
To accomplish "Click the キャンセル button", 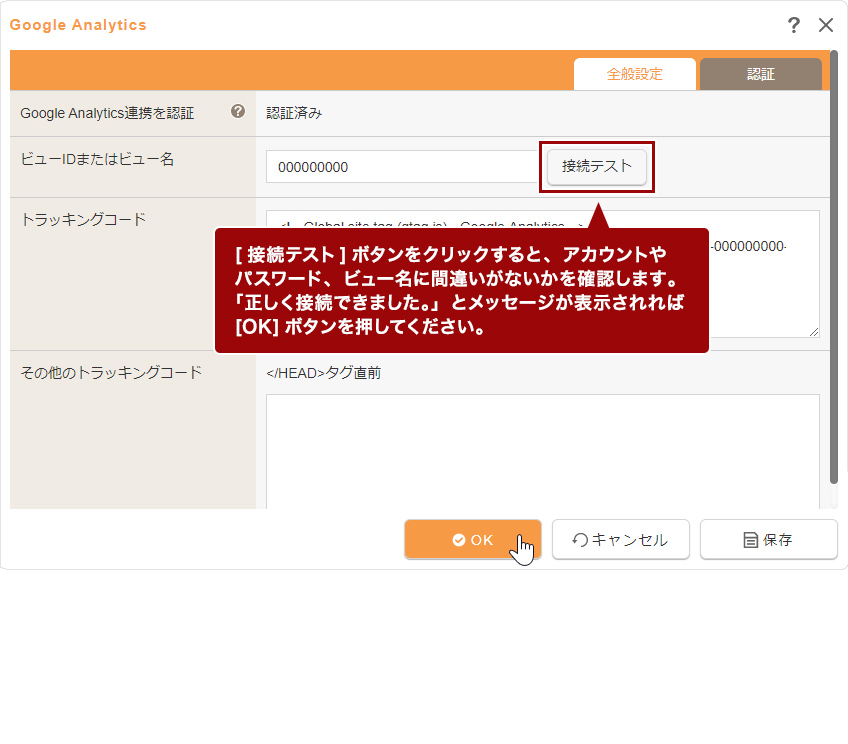I will coord(620,540).
